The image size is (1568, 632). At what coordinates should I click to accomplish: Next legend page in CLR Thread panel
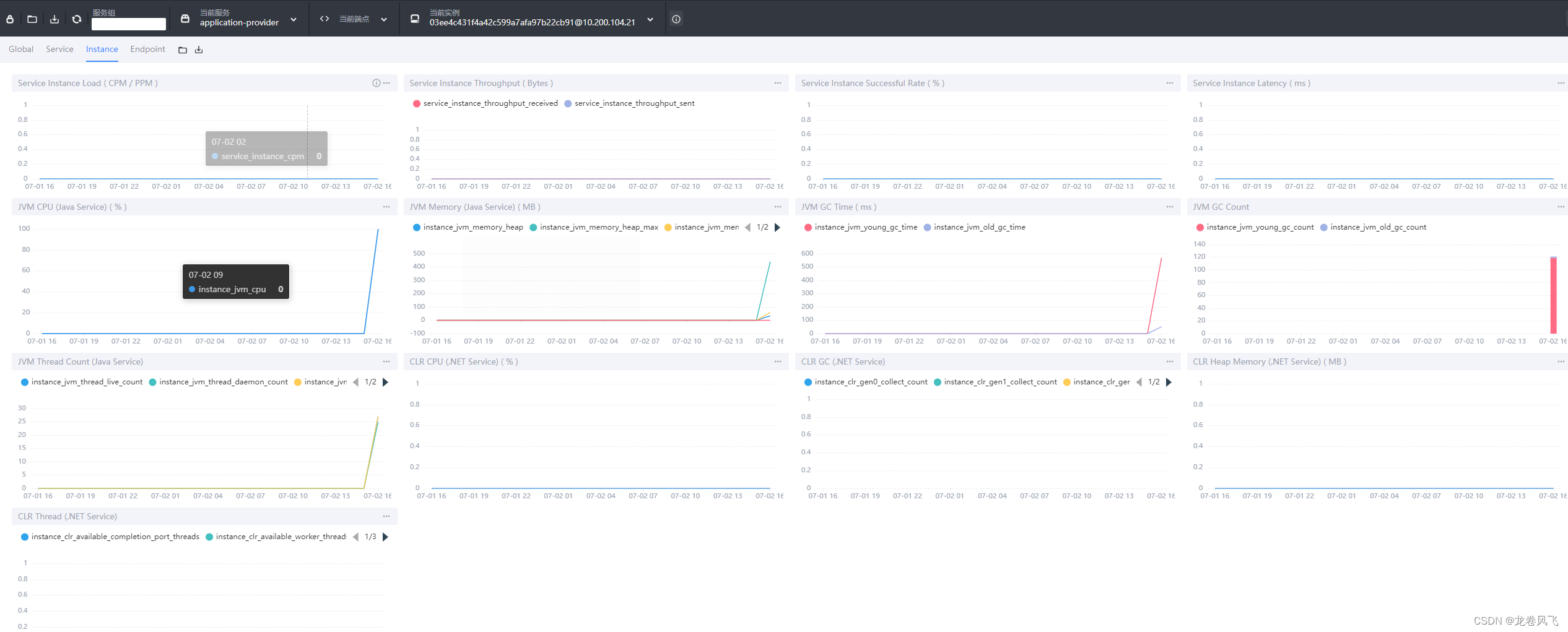(385, 537)
